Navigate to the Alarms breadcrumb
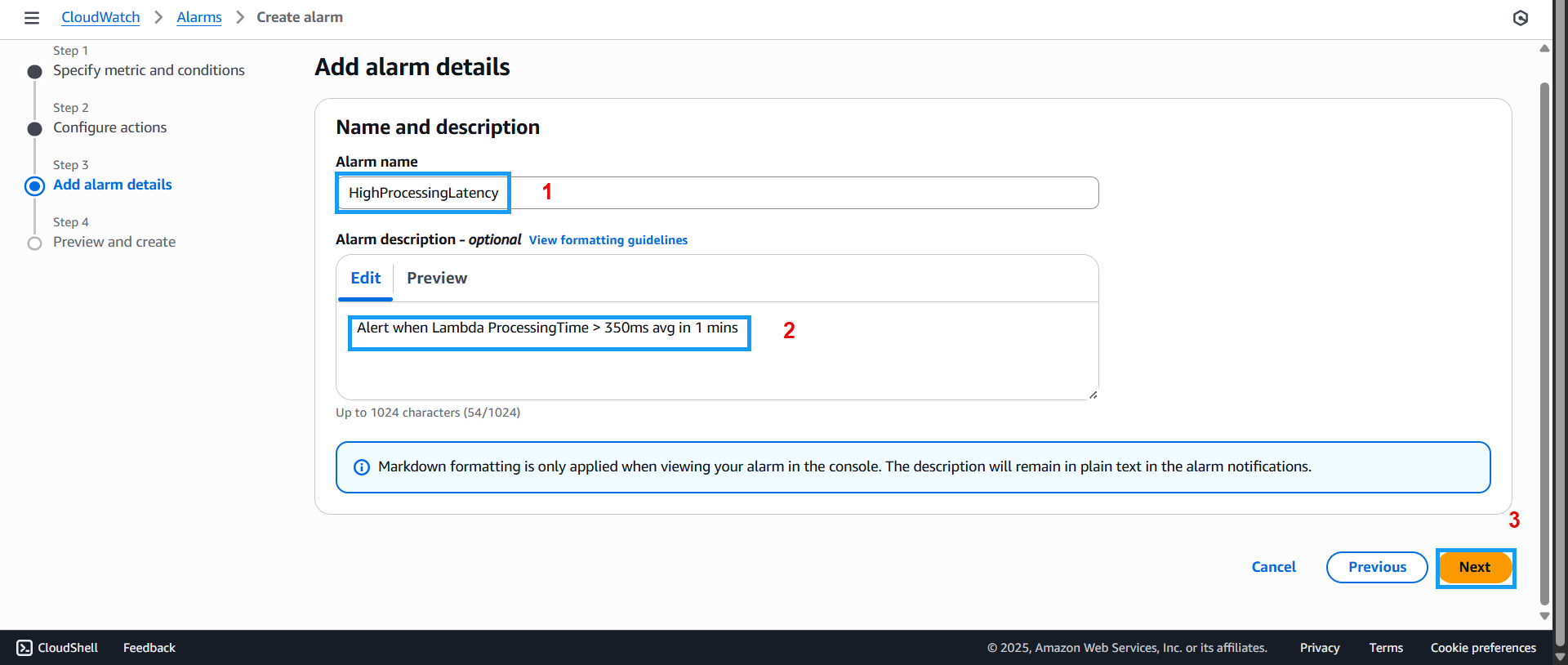This screenshot has height=665, width=1568. [x=199, y=17]
